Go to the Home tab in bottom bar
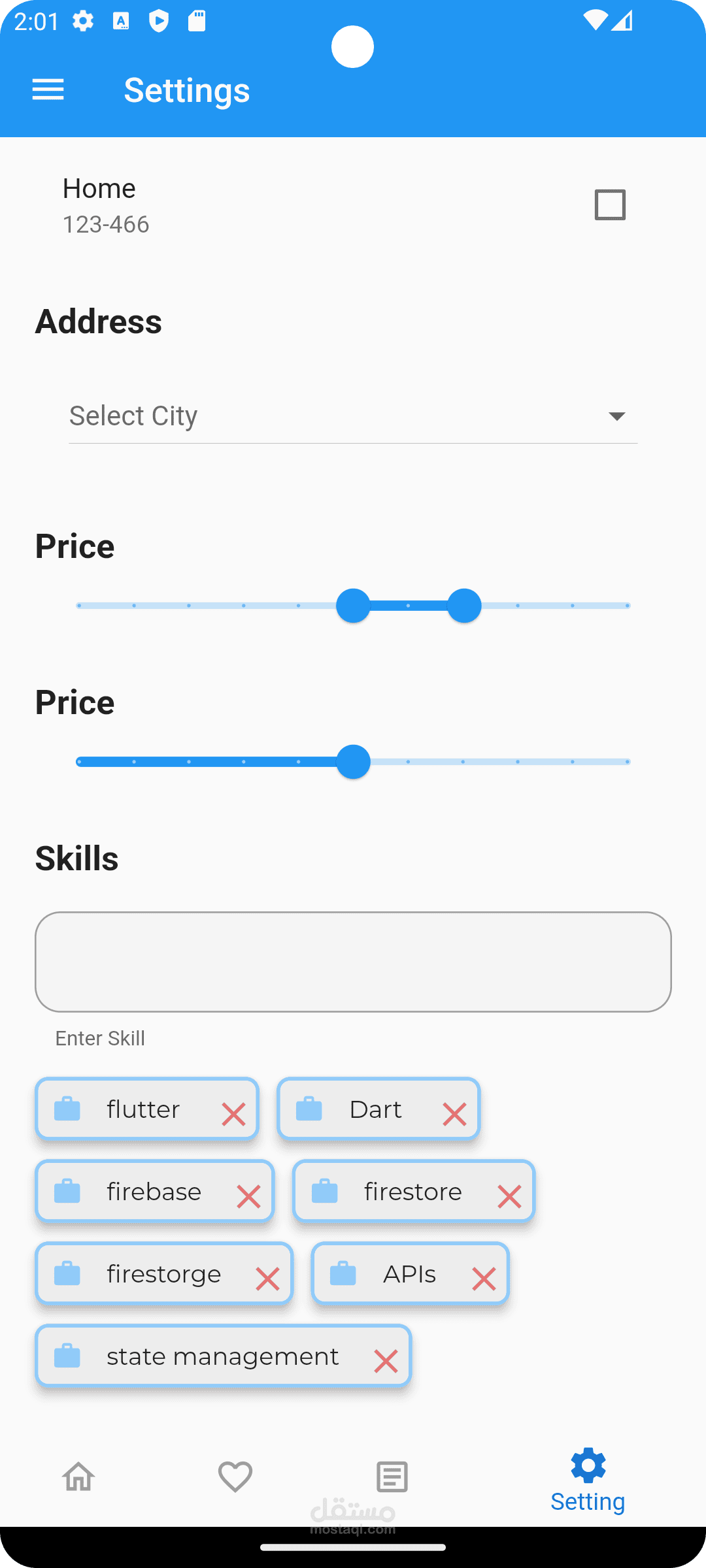 pos(78,1477)
